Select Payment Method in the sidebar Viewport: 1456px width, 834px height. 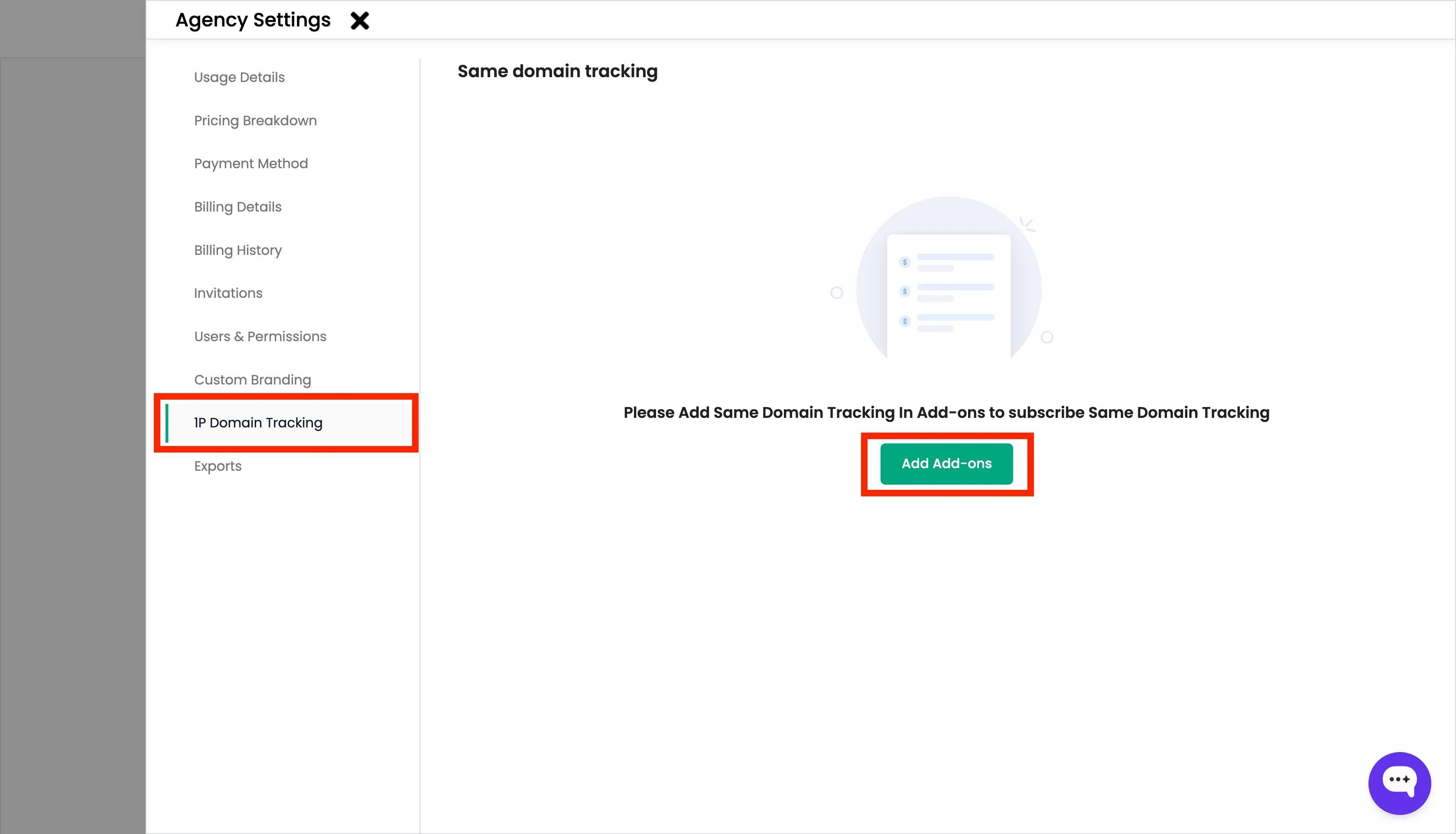[x=251, y=163]
